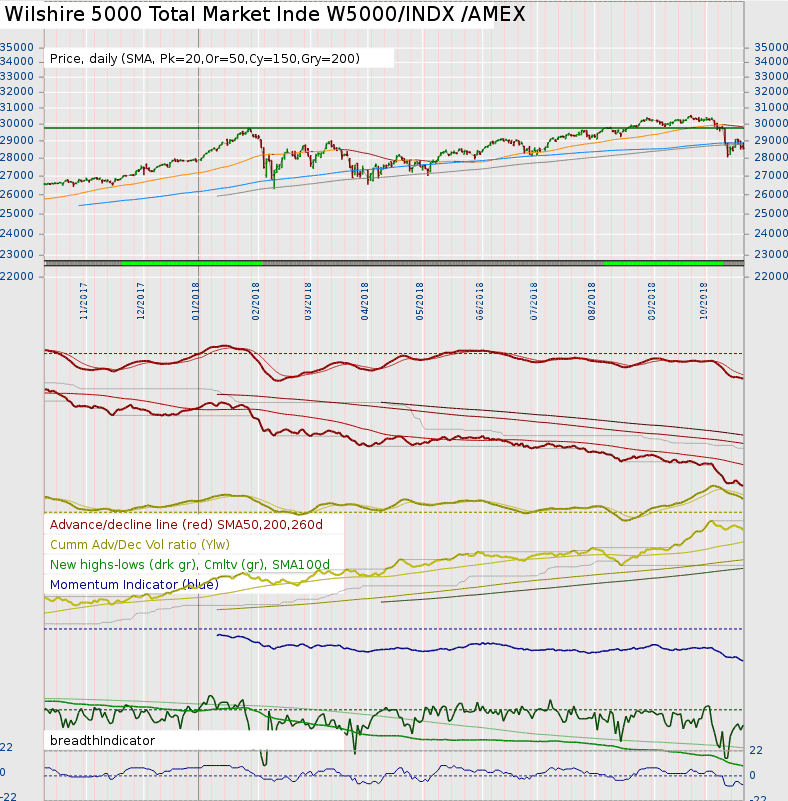Image resolution: width=788 pixels, height=801 pixels.
Task: Select 24000 on the right price axis
Action: pos(771,233)
